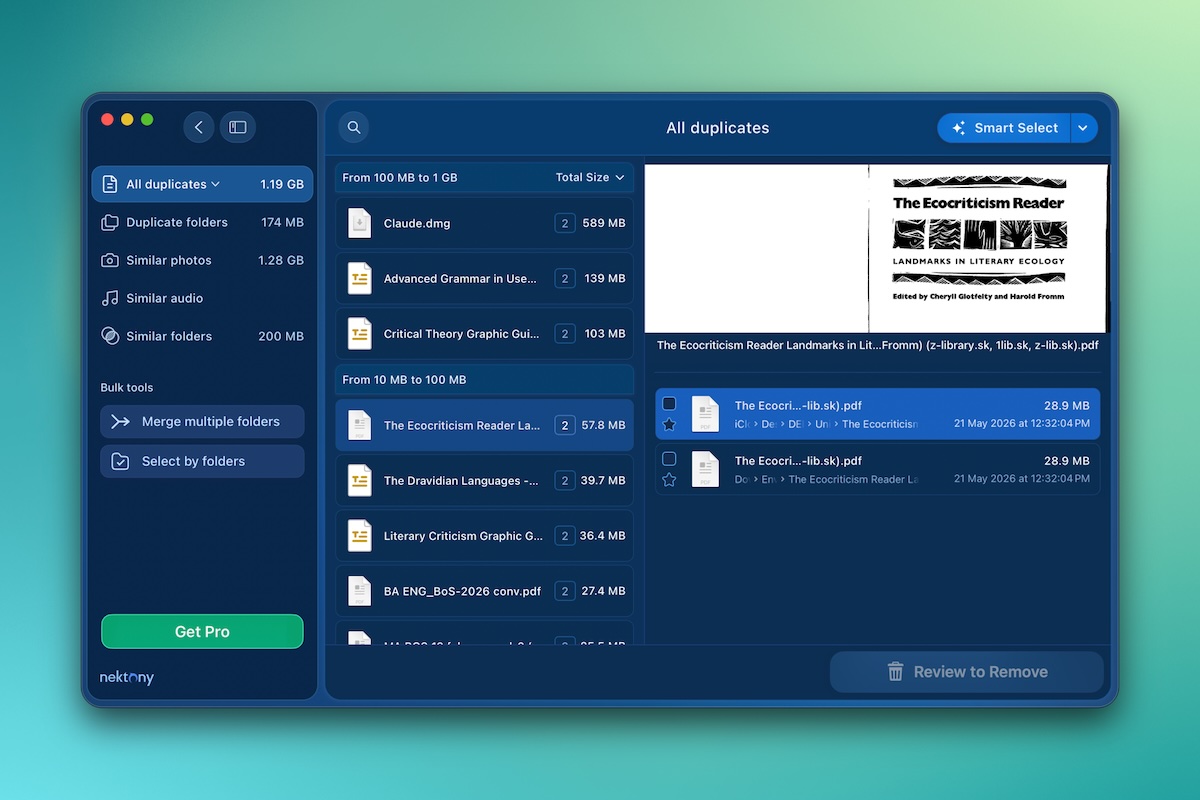Click the Literary Criticism file icon
Screen dimensions: 1200x800
[x=359, y=536]
